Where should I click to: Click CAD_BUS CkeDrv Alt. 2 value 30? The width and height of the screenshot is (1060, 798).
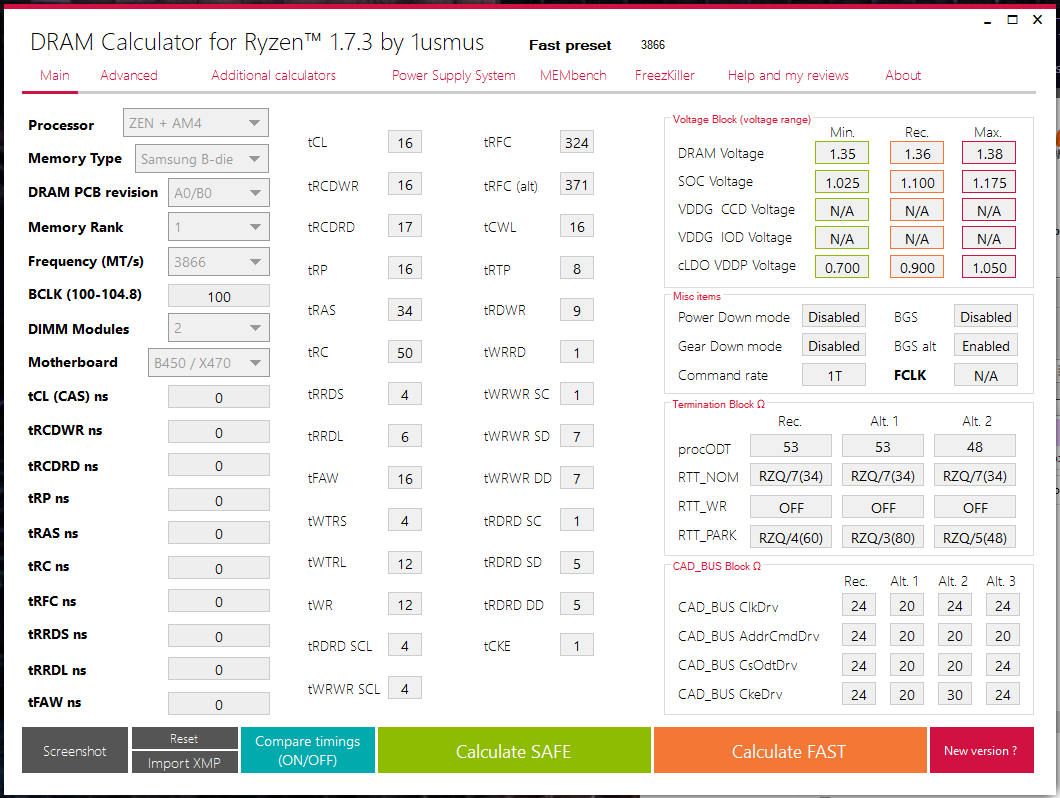tap(955, 694)
